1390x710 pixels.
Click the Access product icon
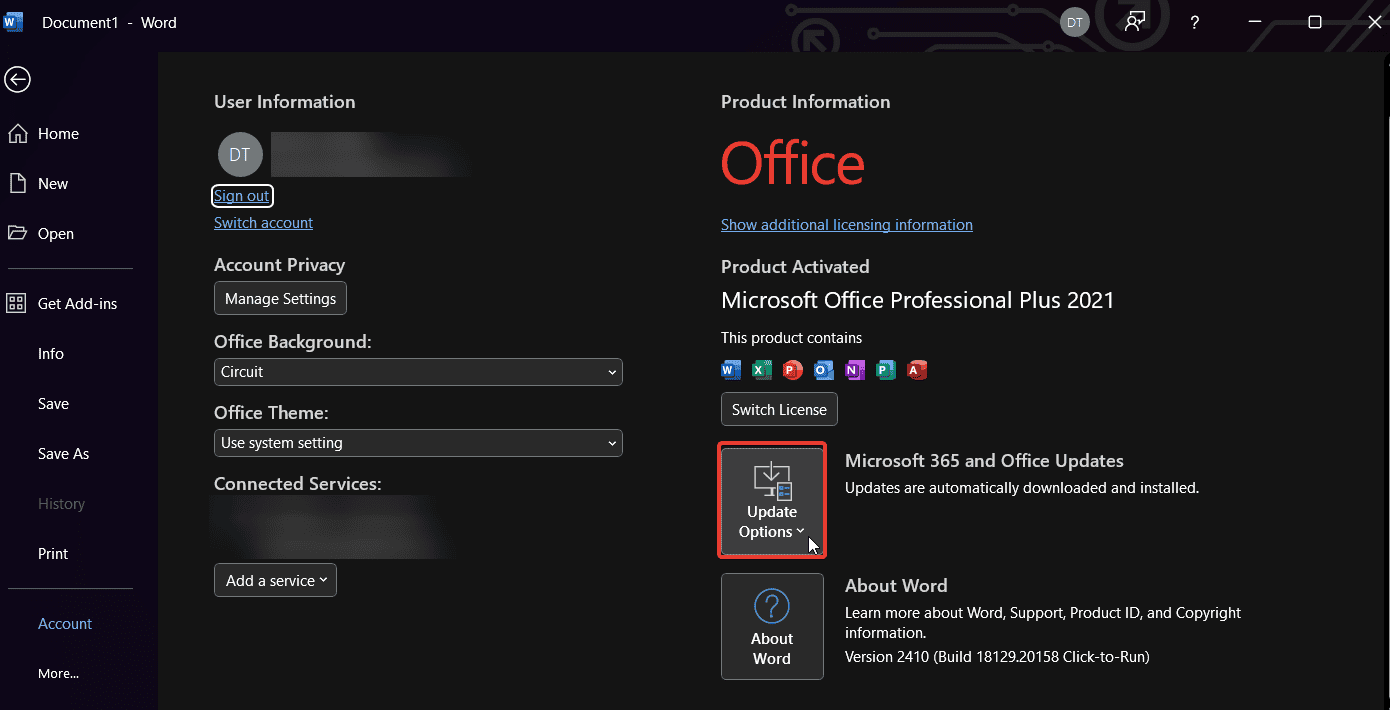(917, 370)
